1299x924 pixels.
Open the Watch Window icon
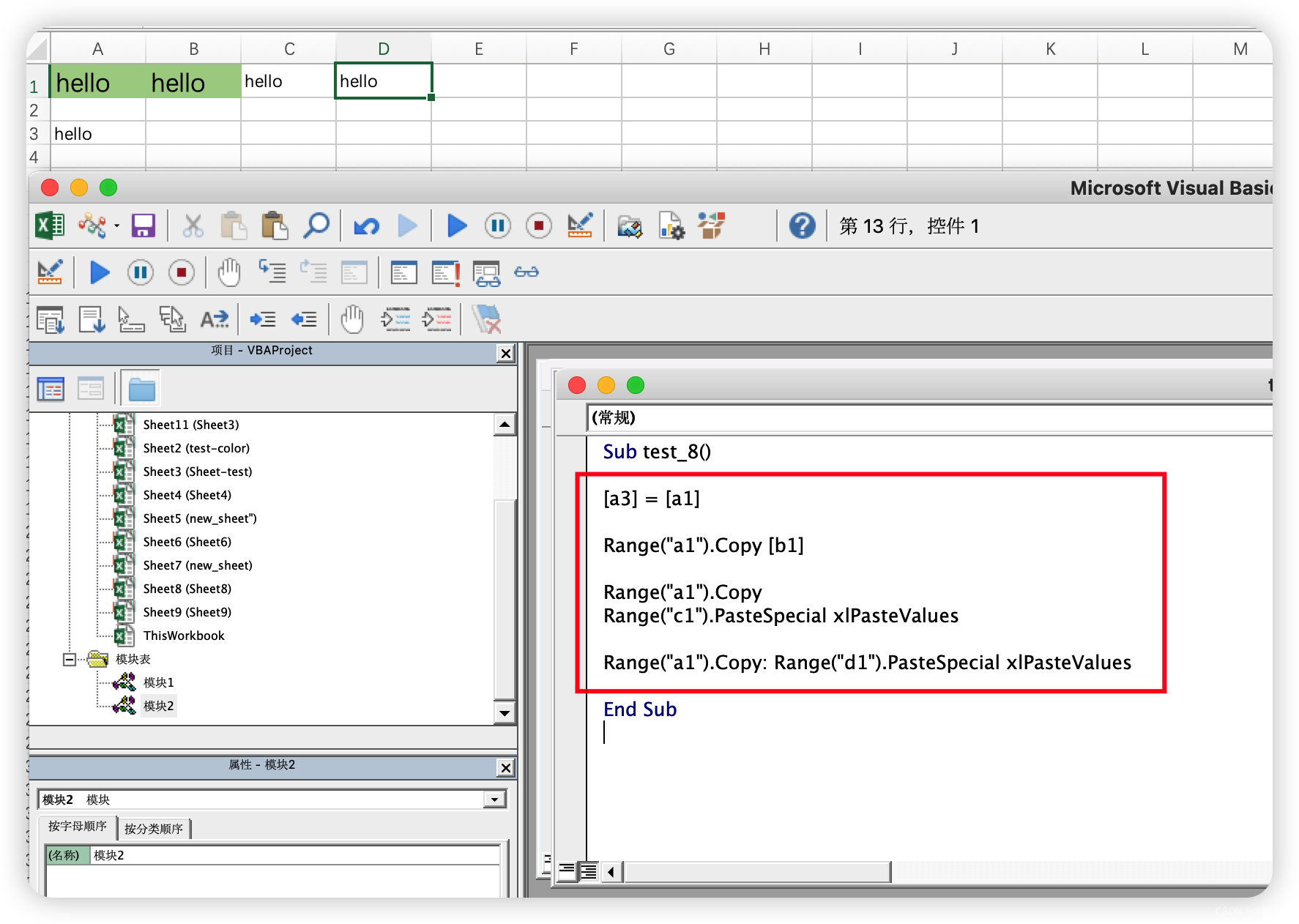tap(487, 273)
